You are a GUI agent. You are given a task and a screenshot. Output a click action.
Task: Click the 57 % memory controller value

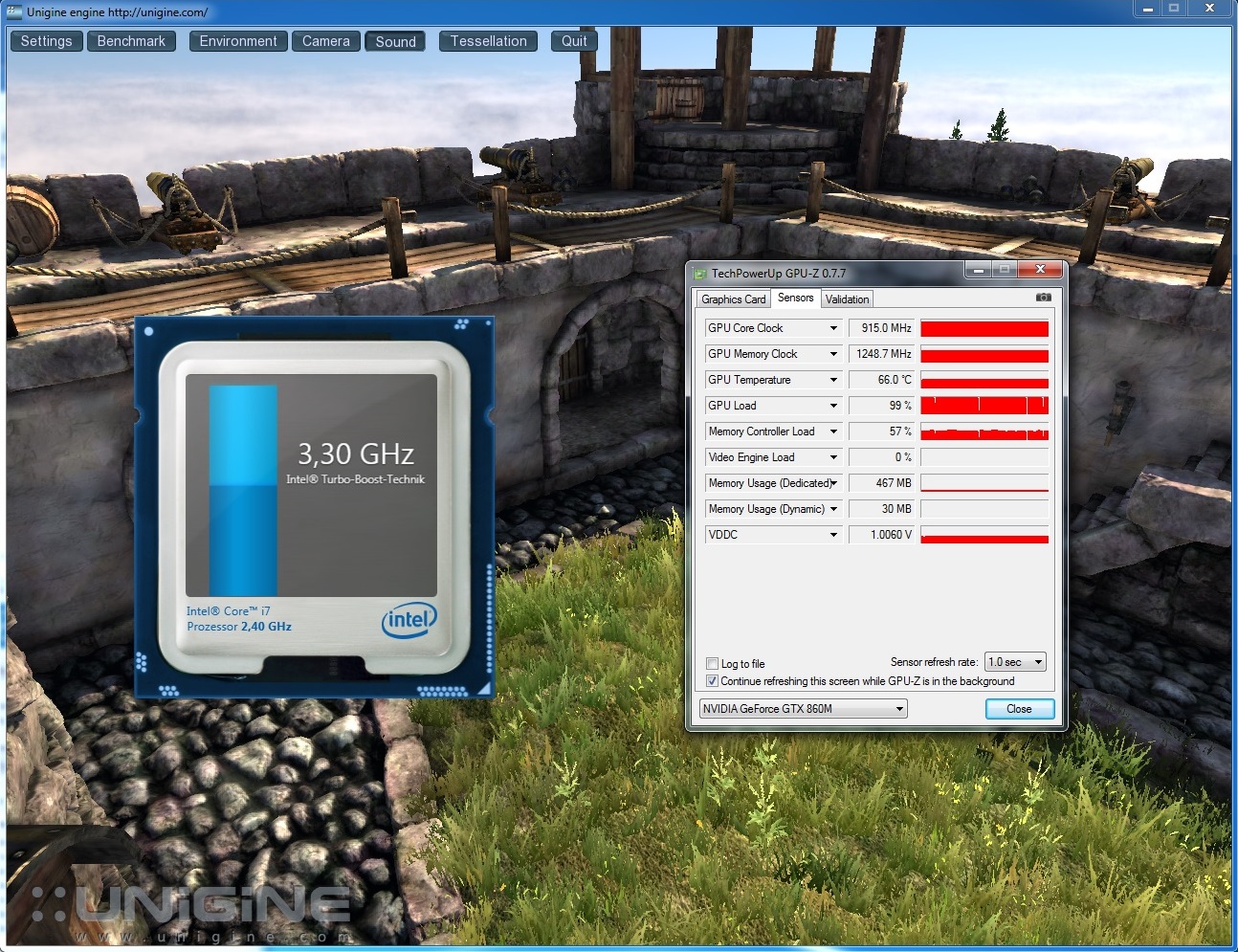click(881, 432)
